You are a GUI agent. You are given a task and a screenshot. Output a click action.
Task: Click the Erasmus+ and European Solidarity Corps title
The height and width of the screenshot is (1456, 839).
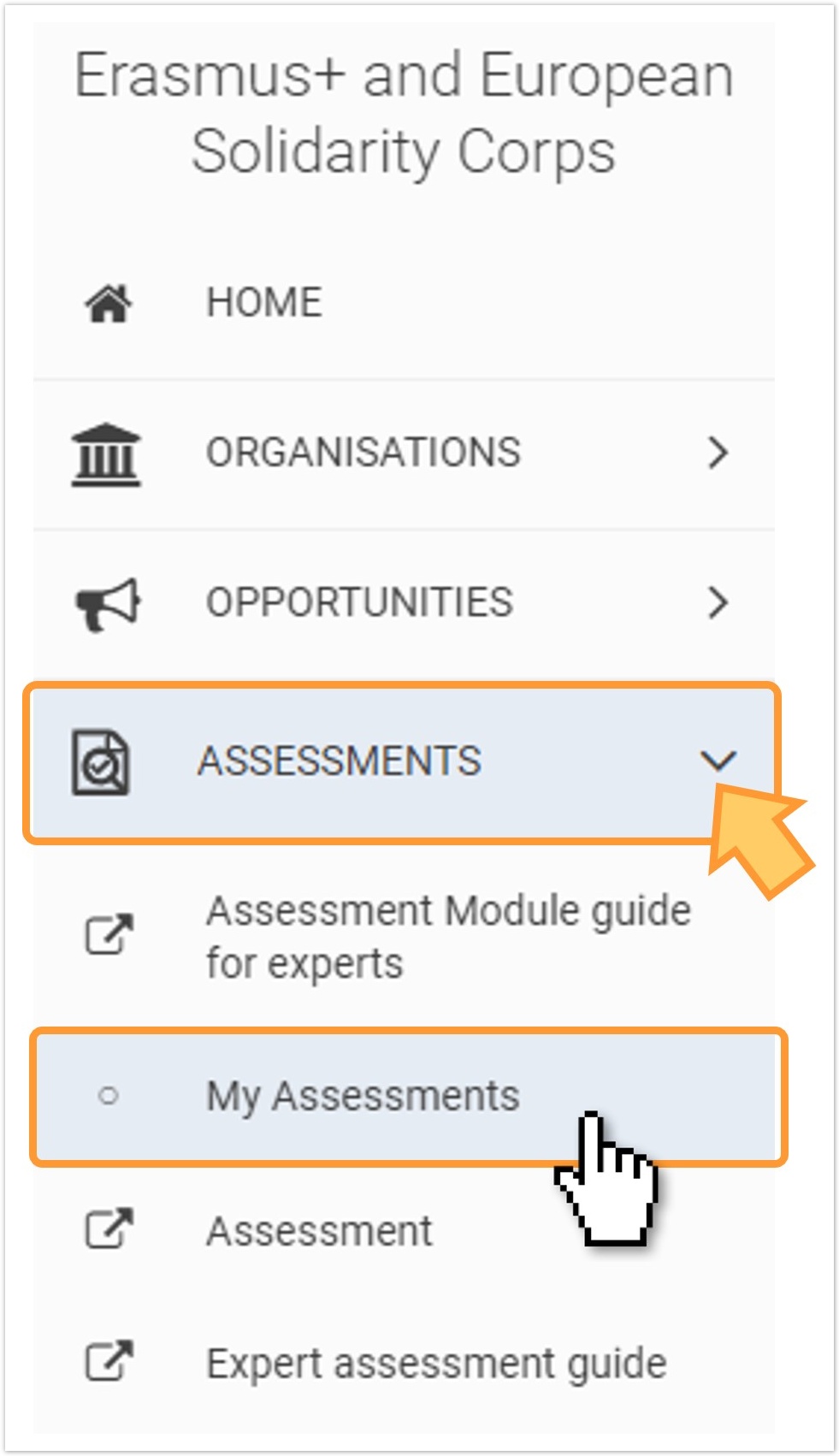(404, 113)
